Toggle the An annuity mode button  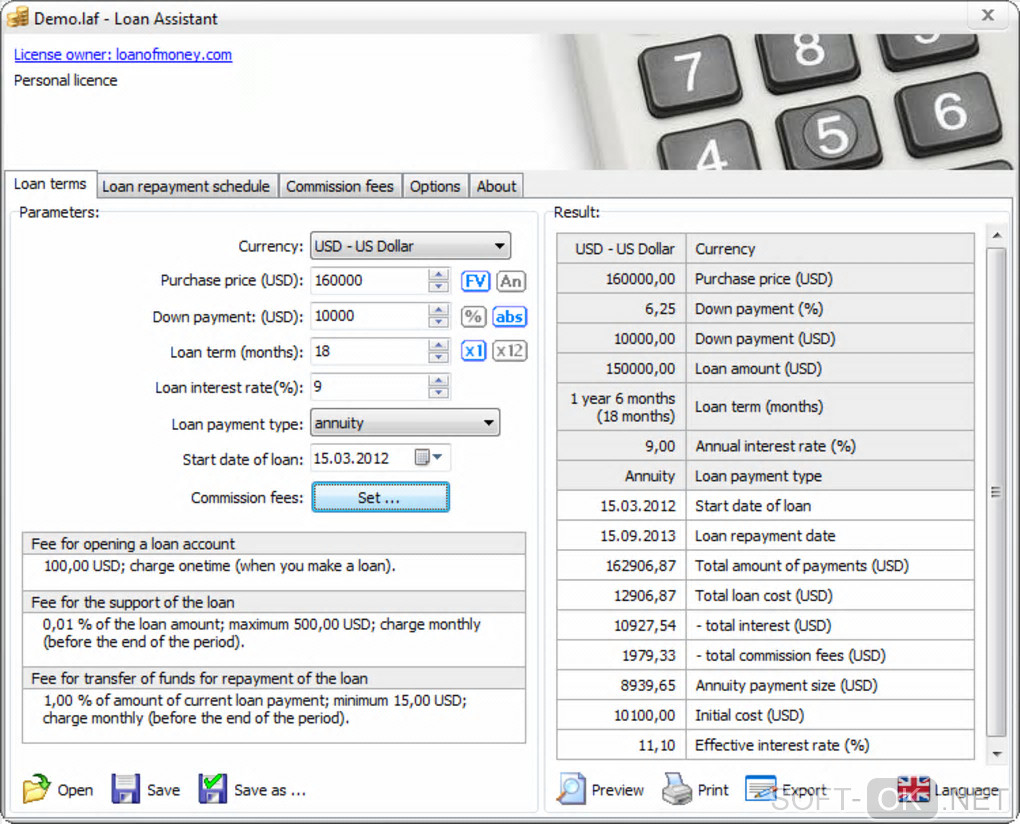tap(511, 282)
